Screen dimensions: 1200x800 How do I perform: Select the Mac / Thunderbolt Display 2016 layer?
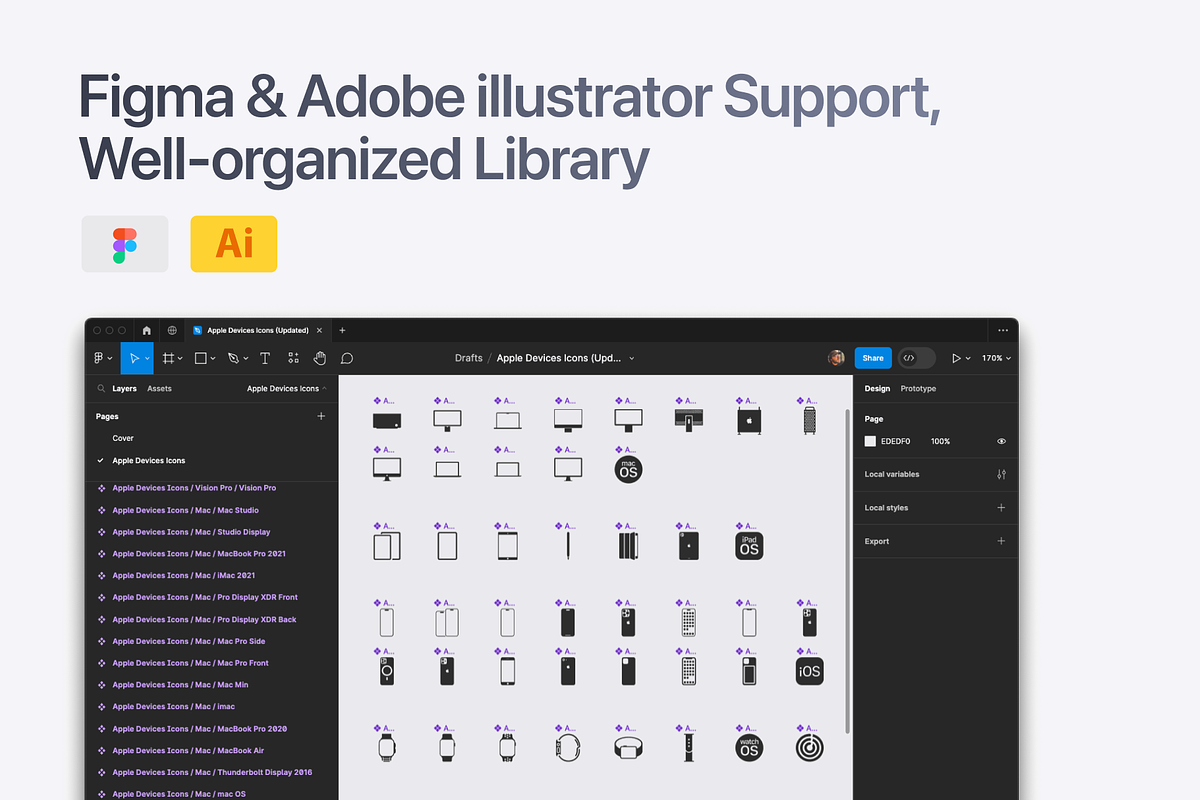[212, 772]
